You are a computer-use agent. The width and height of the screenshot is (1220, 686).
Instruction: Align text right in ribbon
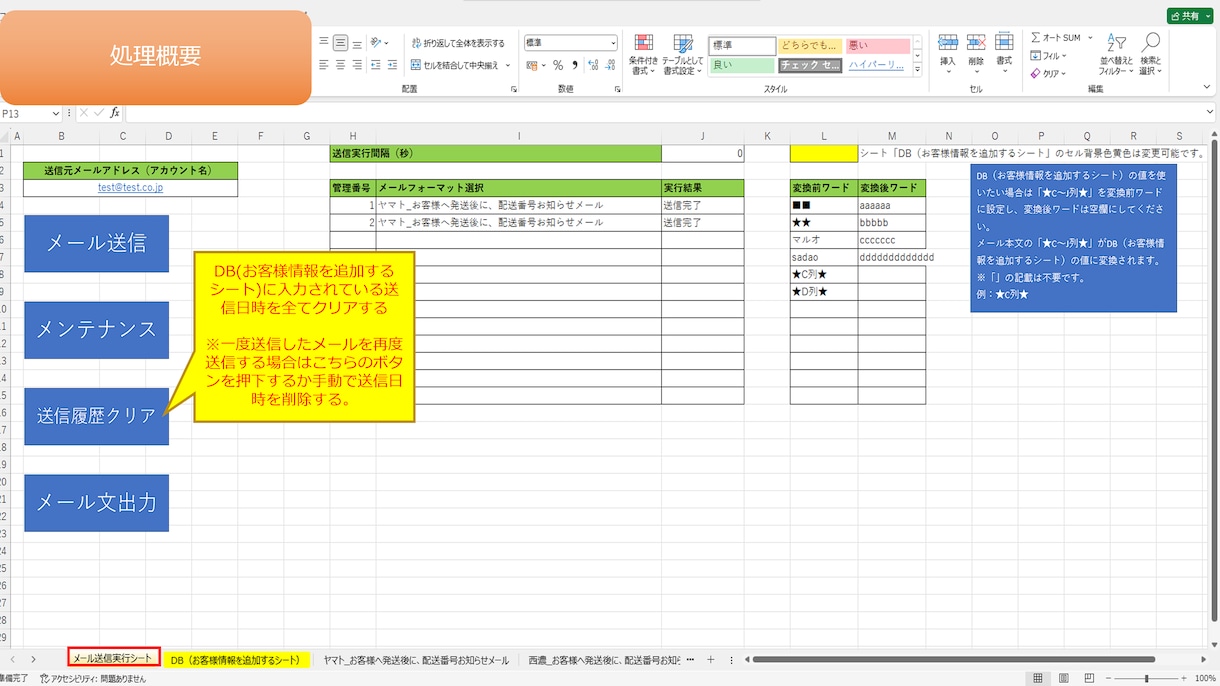click(x=357, y=65)
